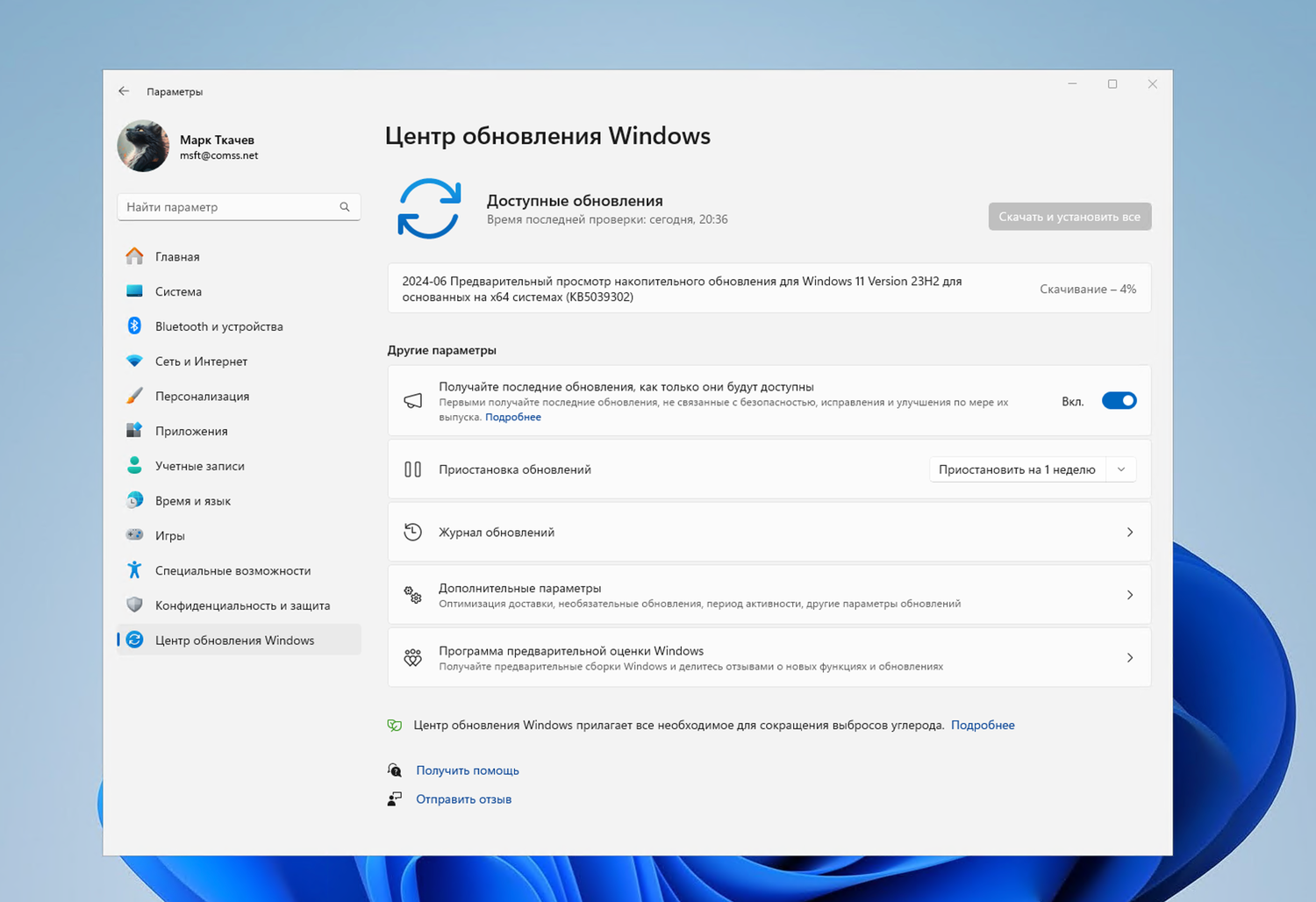Click the megaphone icon for latest updates

412,401
